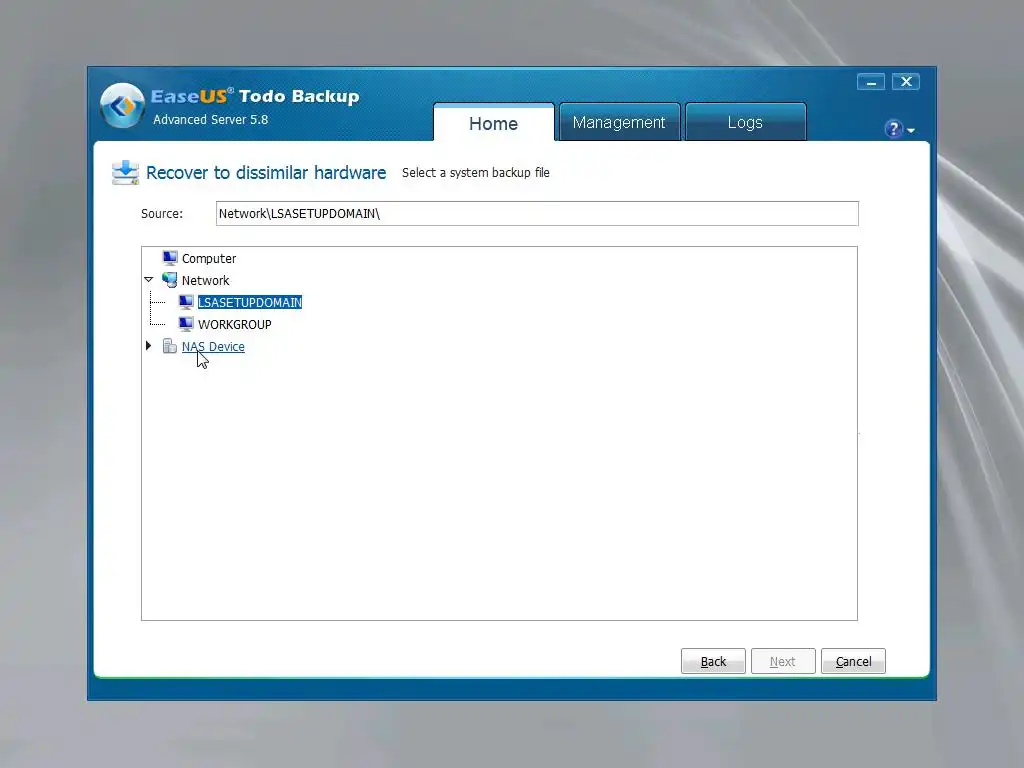Open the dropdown arrow beside the help icon
1024x768 pixels.
(911, 131)
